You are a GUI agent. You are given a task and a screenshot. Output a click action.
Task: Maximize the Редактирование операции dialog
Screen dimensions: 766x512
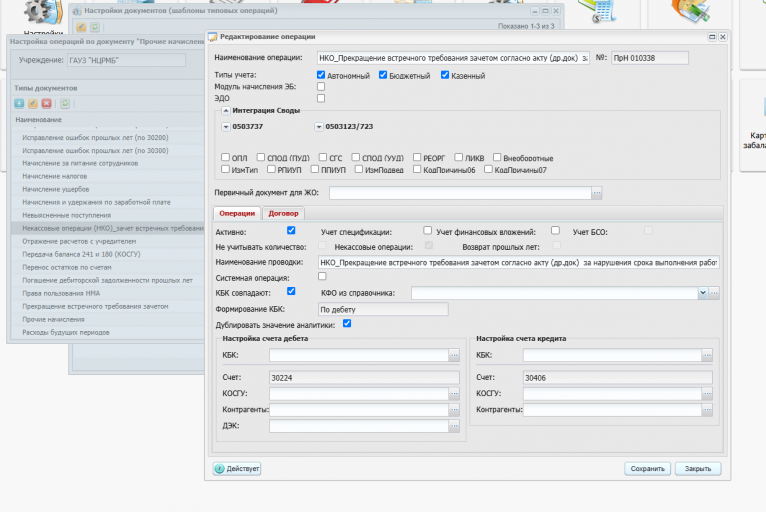point(712,37)
